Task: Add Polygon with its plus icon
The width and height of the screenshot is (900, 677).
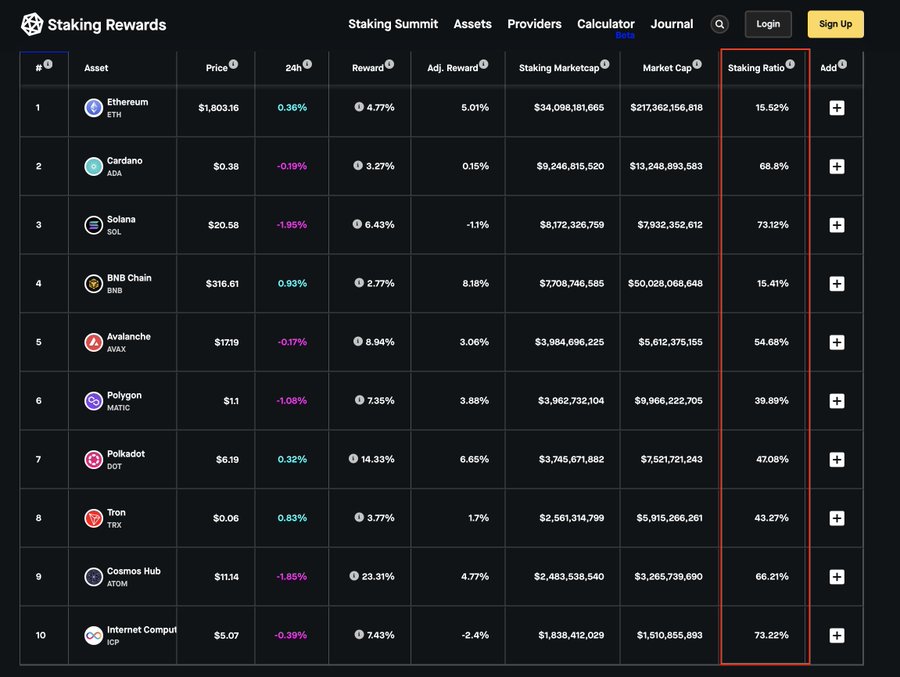Action: (837, 401)
